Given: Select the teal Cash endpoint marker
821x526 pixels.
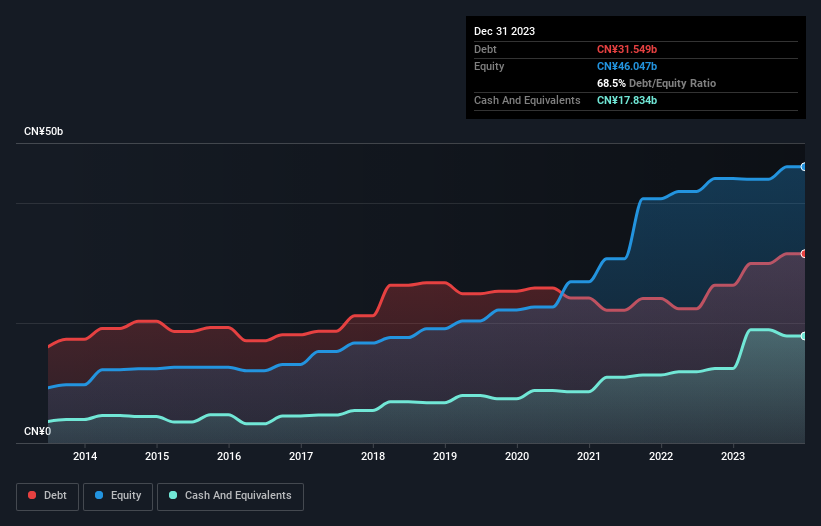Looking at the screenshot, I should [x=804, y=336].
